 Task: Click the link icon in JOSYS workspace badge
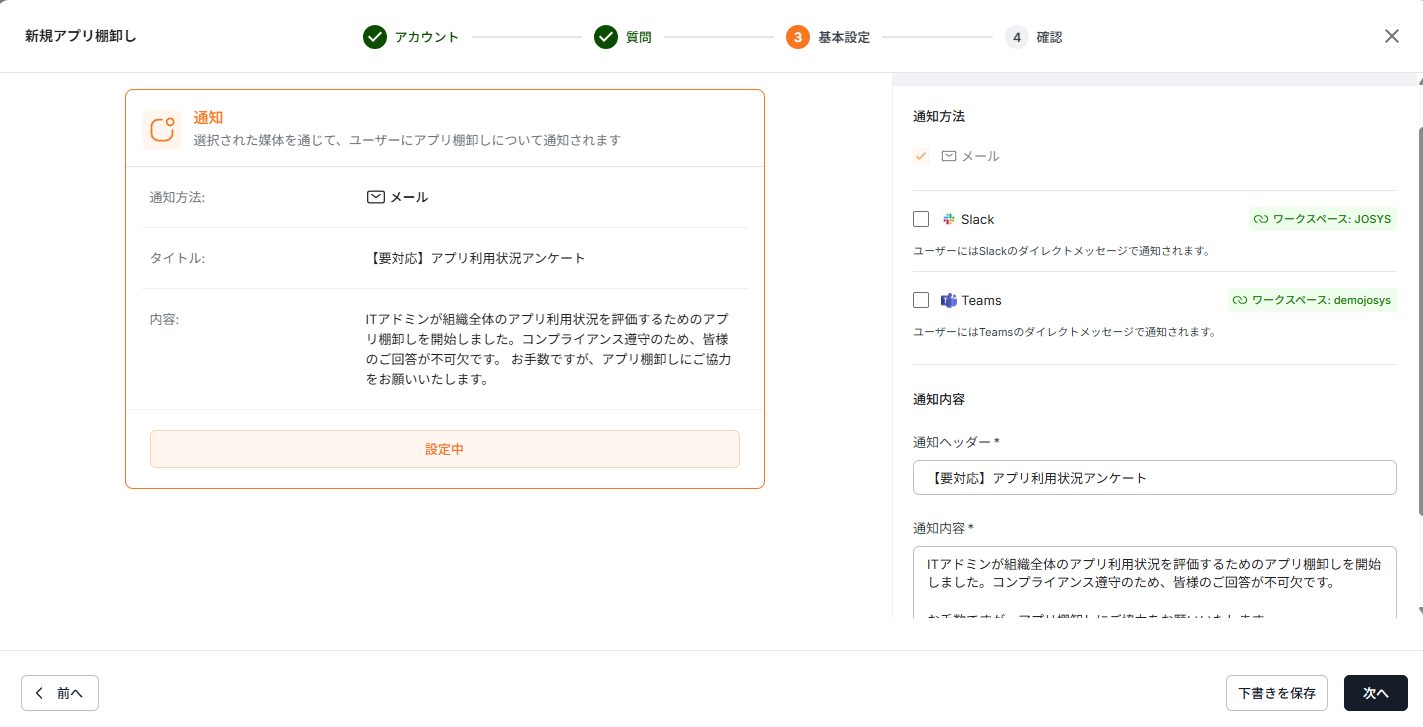tap(1261, 219)
